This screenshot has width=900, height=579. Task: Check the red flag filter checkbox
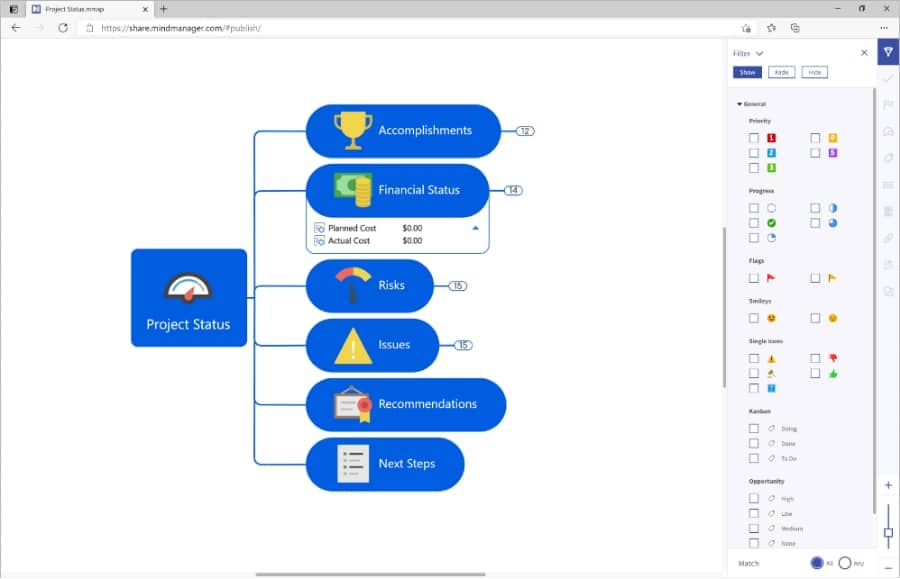754,278
